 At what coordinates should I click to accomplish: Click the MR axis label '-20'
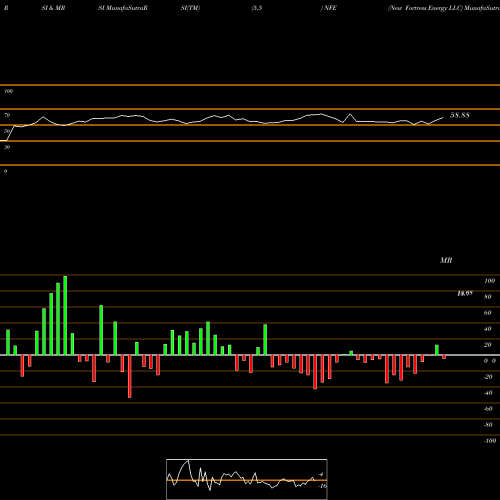(488, 377)
